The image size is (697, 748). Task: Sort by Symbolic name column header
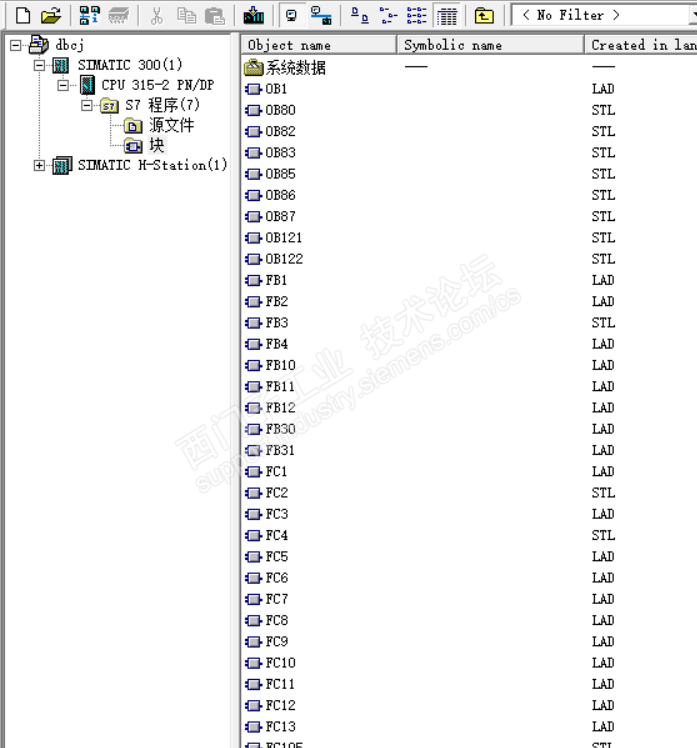pos(490,45)
